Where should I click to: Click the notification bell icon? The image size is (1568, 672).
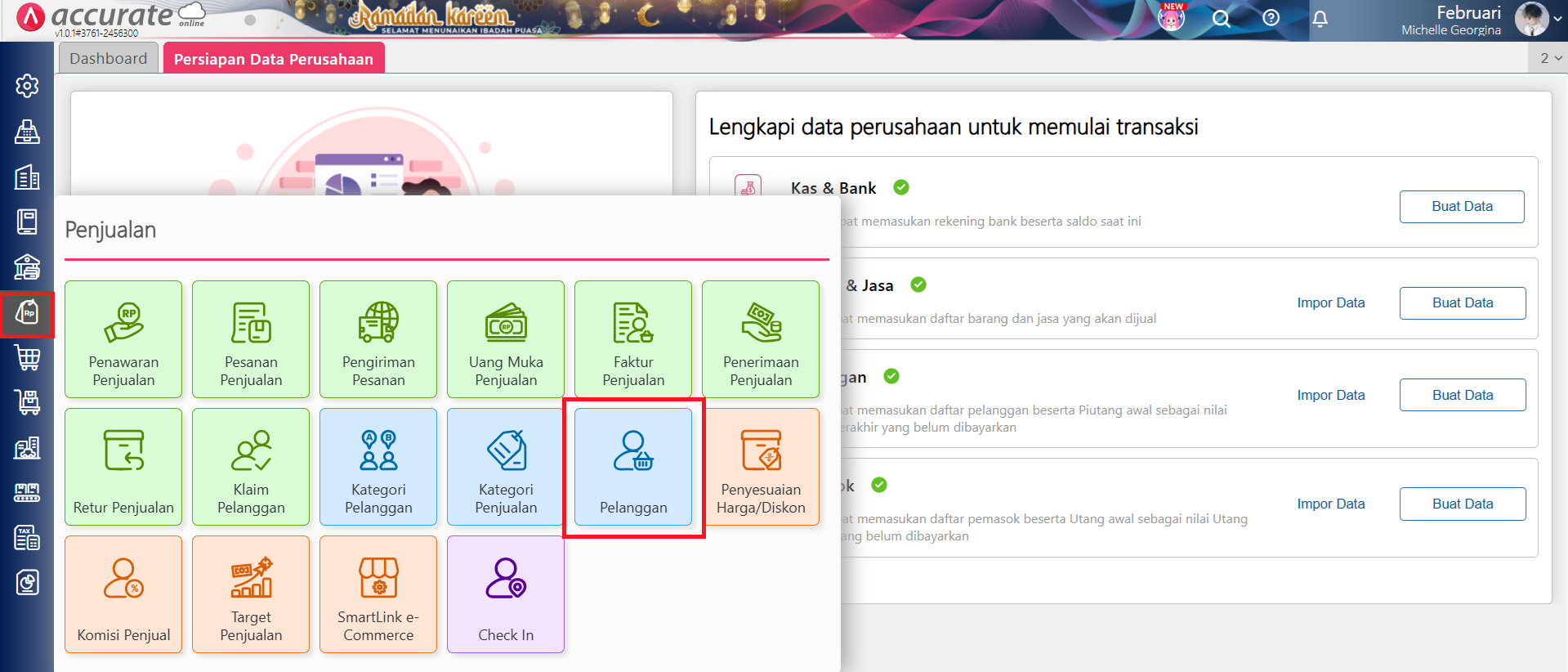point(1320,19)
